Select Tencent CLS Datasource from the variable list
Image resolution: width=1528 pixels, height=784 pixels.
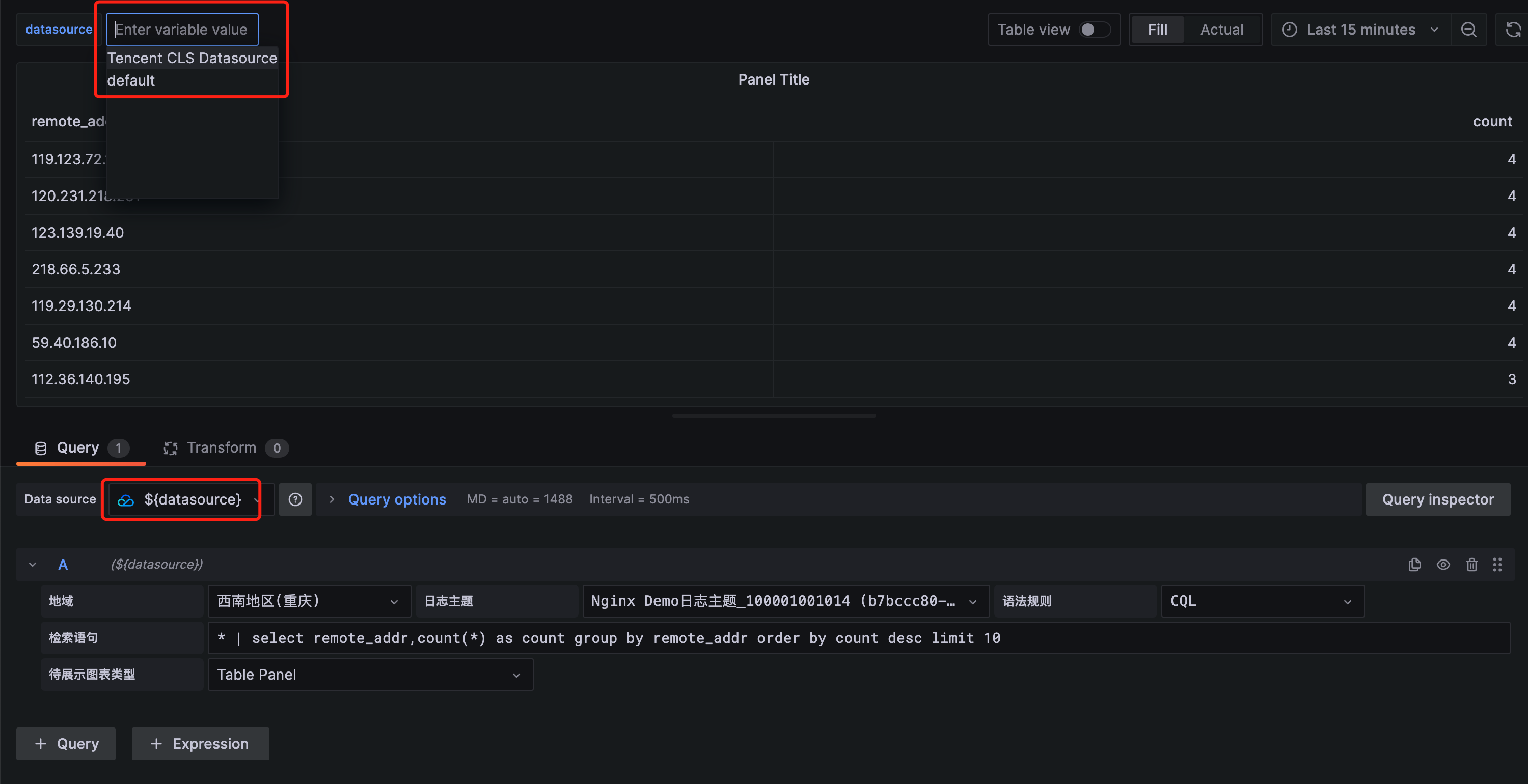click(x=192, y=58)
